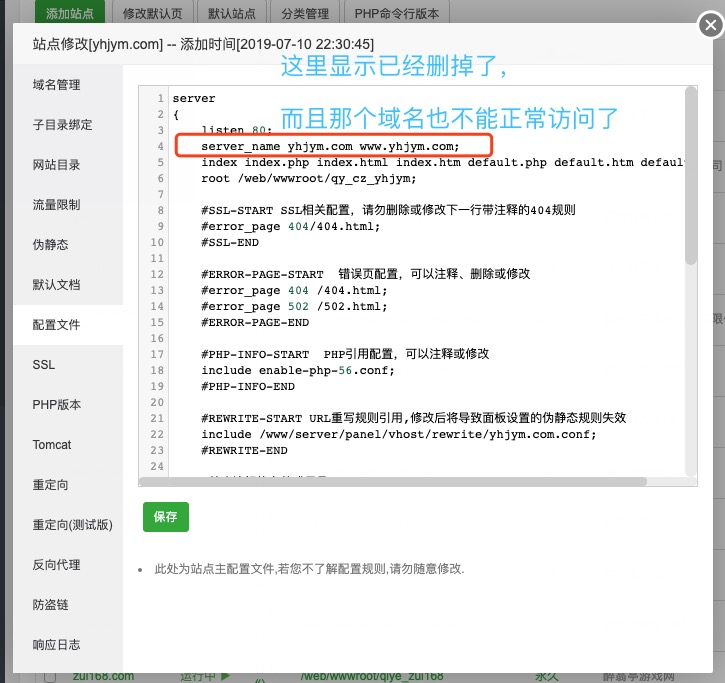The image size is (725, 683).
Task: Open the Tomcat section
Action: point(52,445)
